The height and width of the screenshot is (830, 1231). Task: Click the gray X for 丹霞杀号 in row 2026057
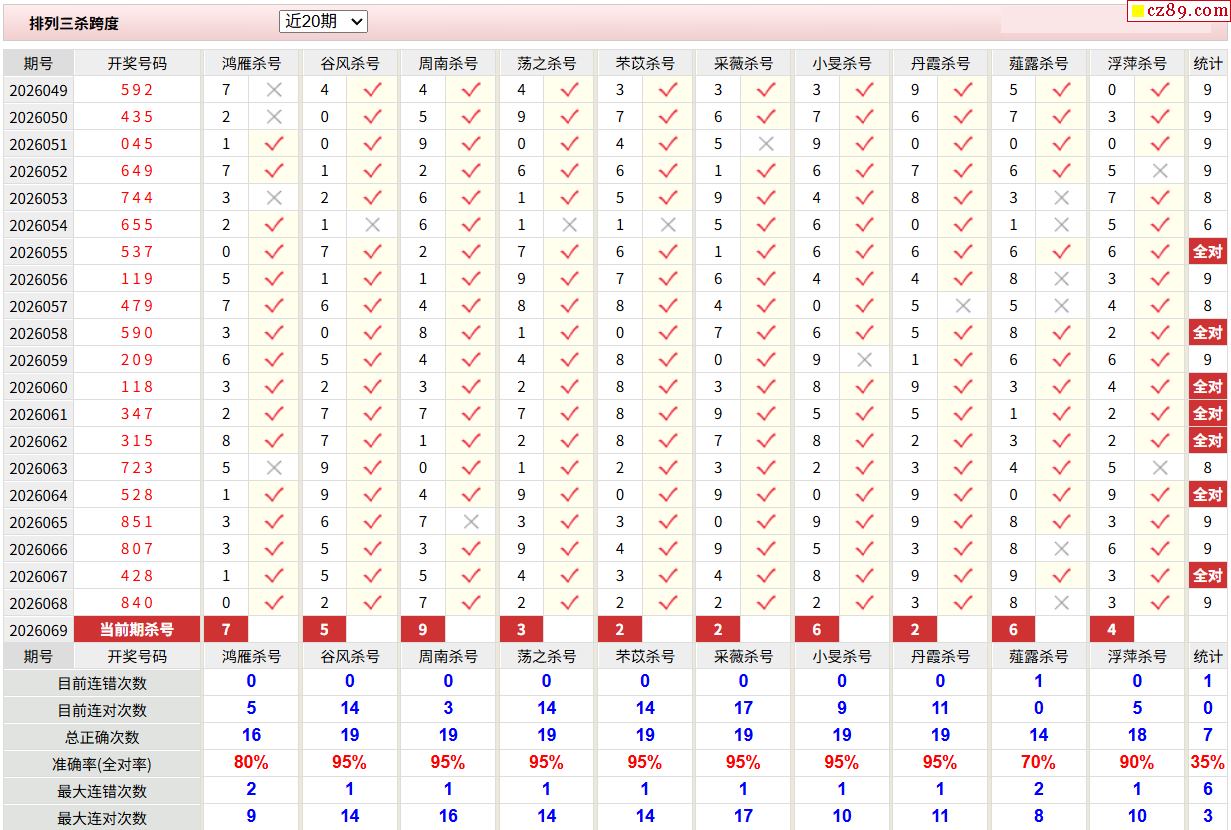[963, 306]
